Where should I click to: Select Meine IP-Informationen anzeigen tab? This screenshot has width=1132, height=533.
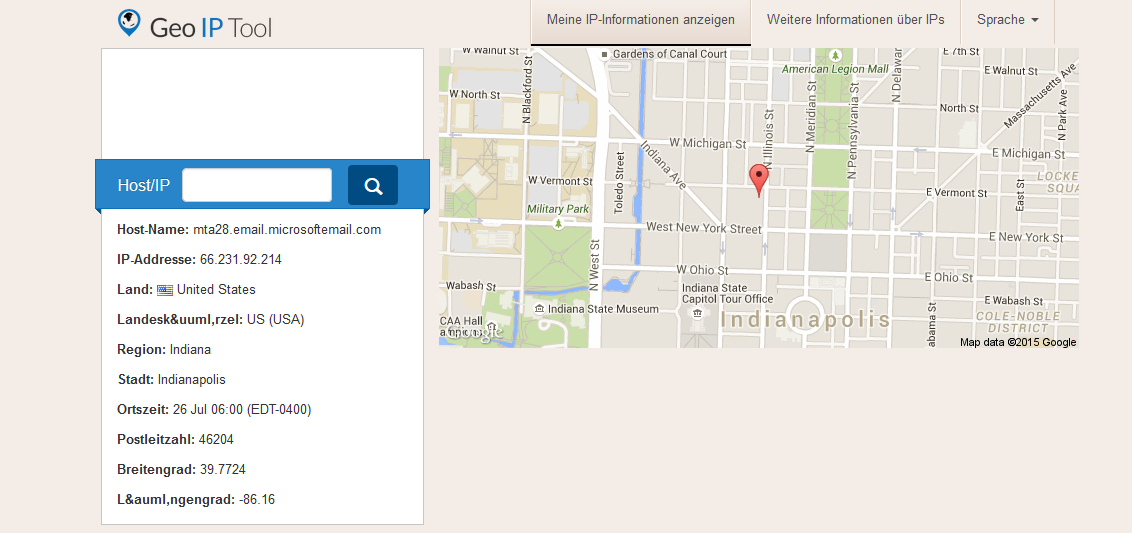[x=641, y=20]
